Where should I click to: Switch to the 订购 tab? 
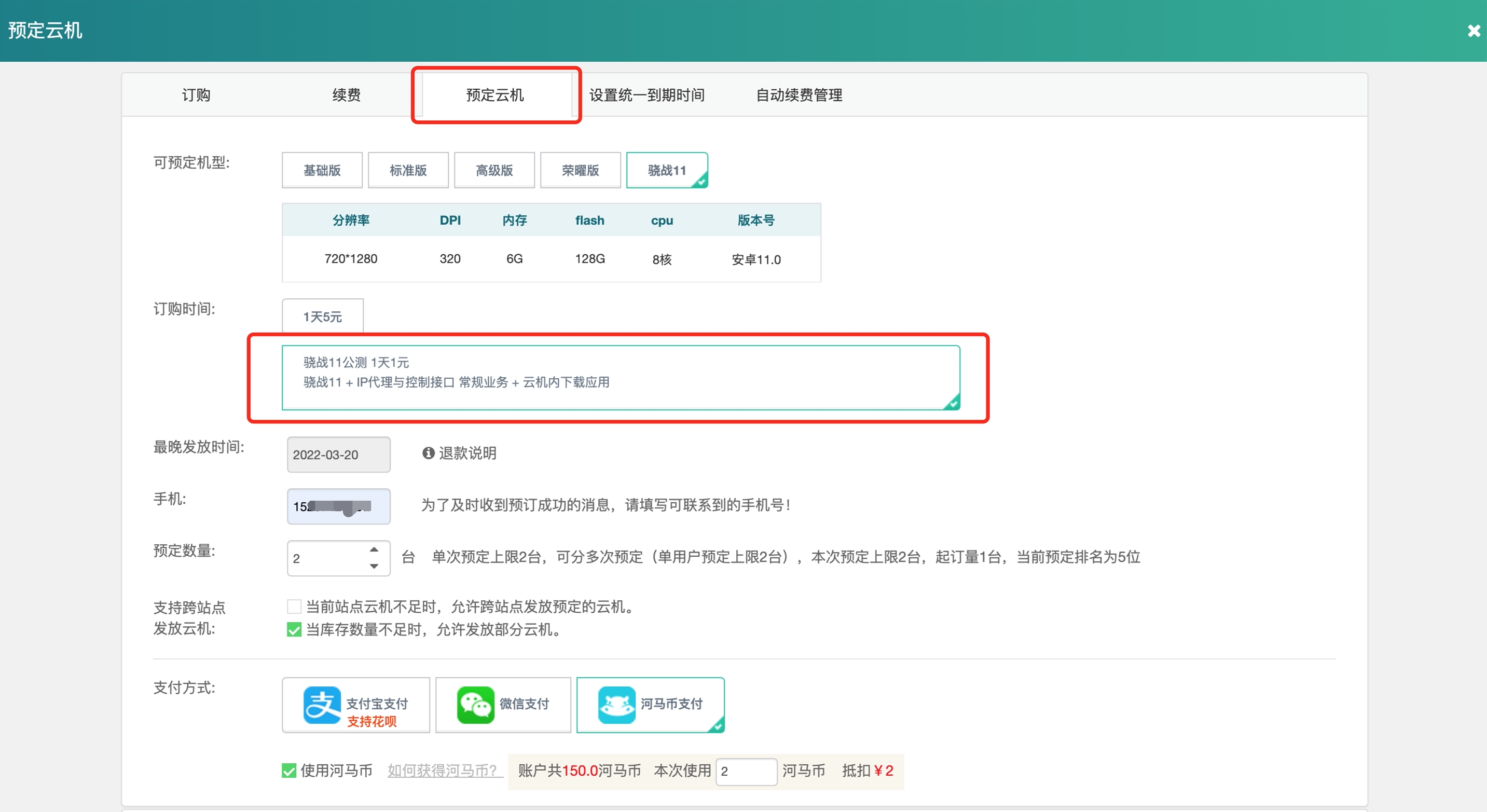[x=196, y=94]
